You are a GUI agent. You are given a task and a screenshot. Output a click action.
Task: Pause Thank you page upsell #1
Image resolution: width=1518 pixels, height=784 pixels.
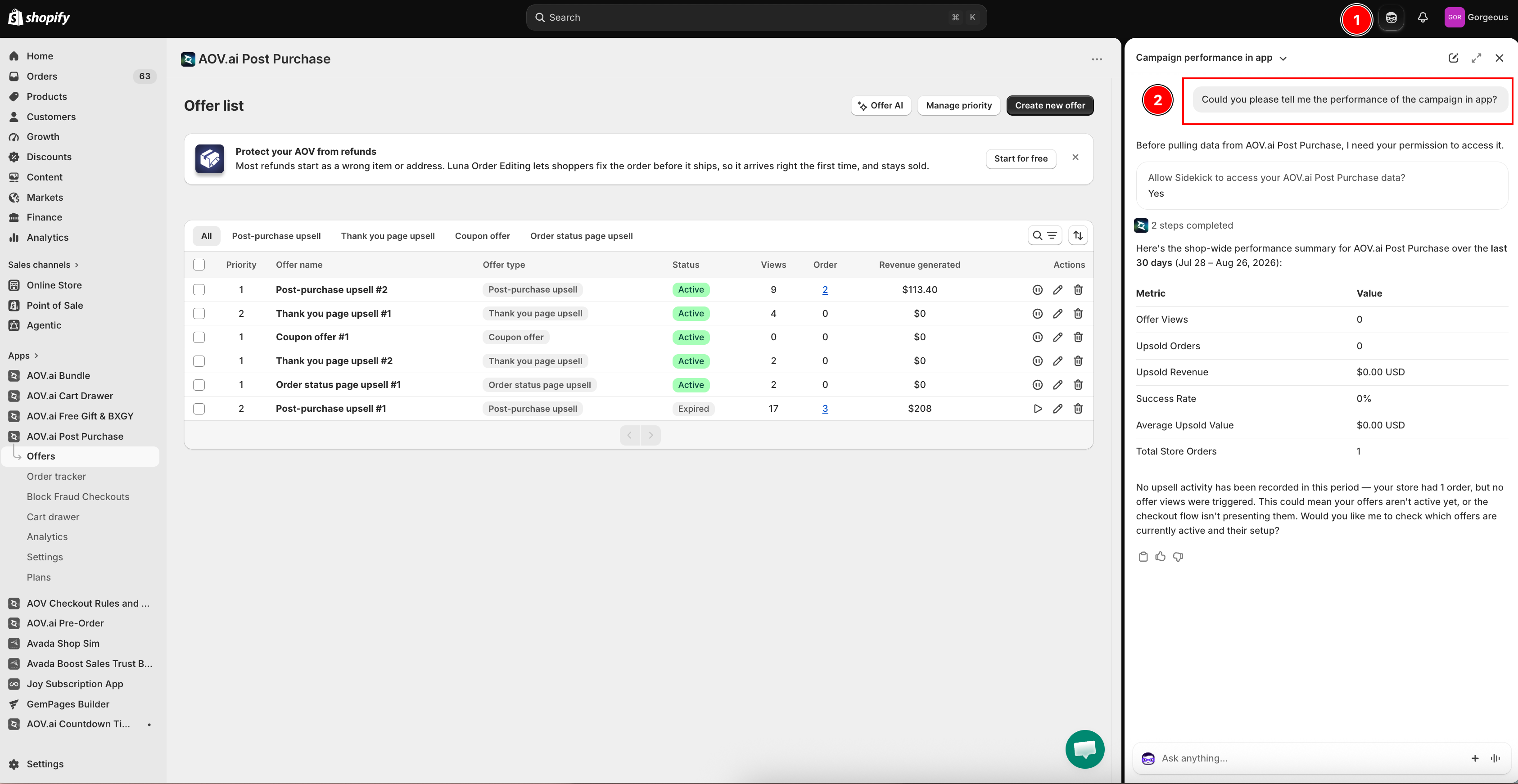point(1037,313)
